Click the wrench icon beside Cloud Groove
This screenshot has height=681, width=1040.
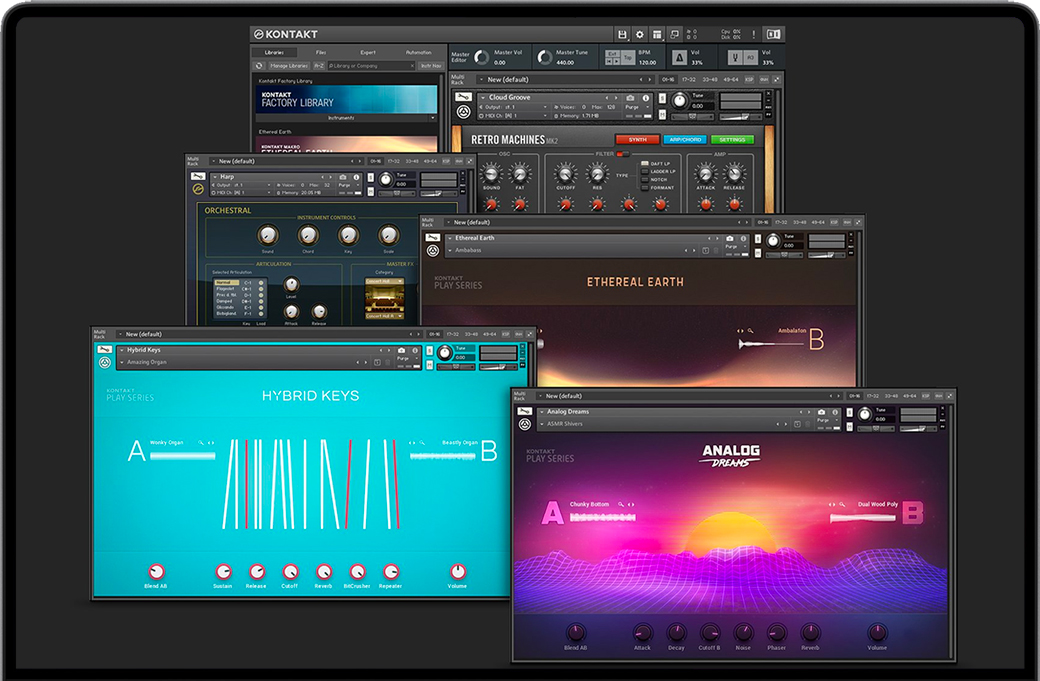(462, 98)
